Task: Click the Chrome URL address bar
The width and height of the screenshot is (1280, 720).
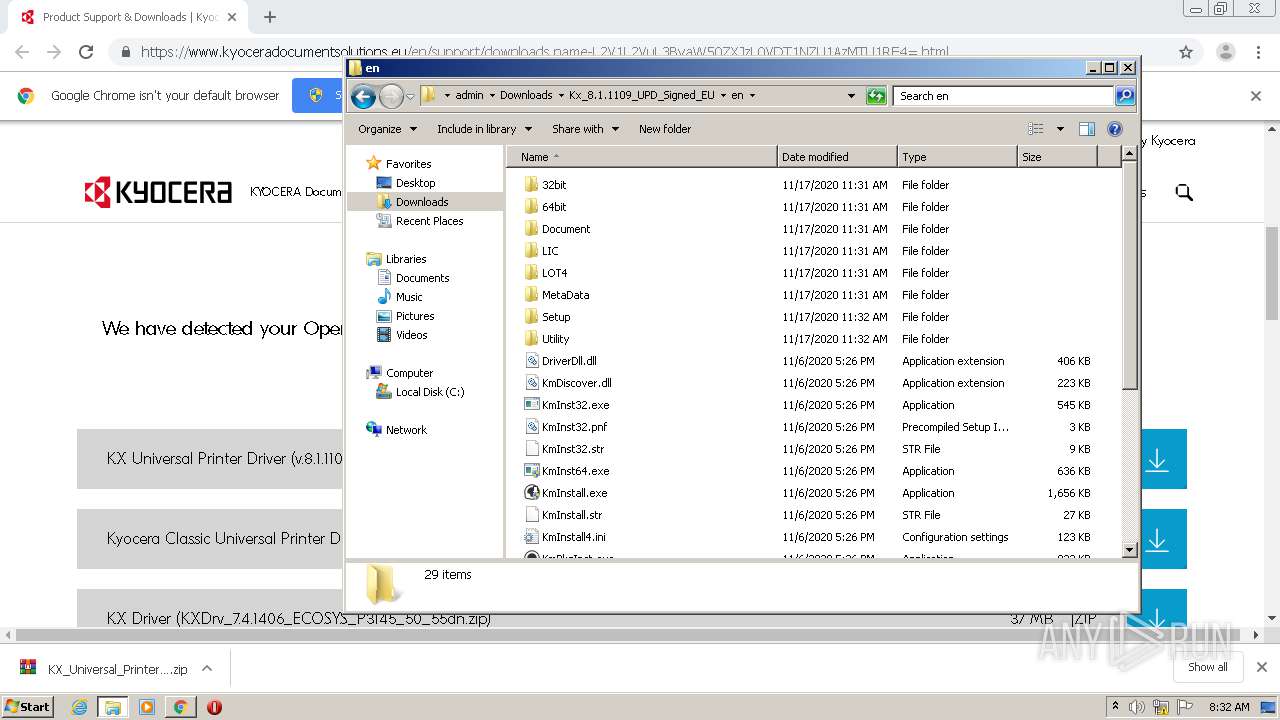Action: point(640,52)
